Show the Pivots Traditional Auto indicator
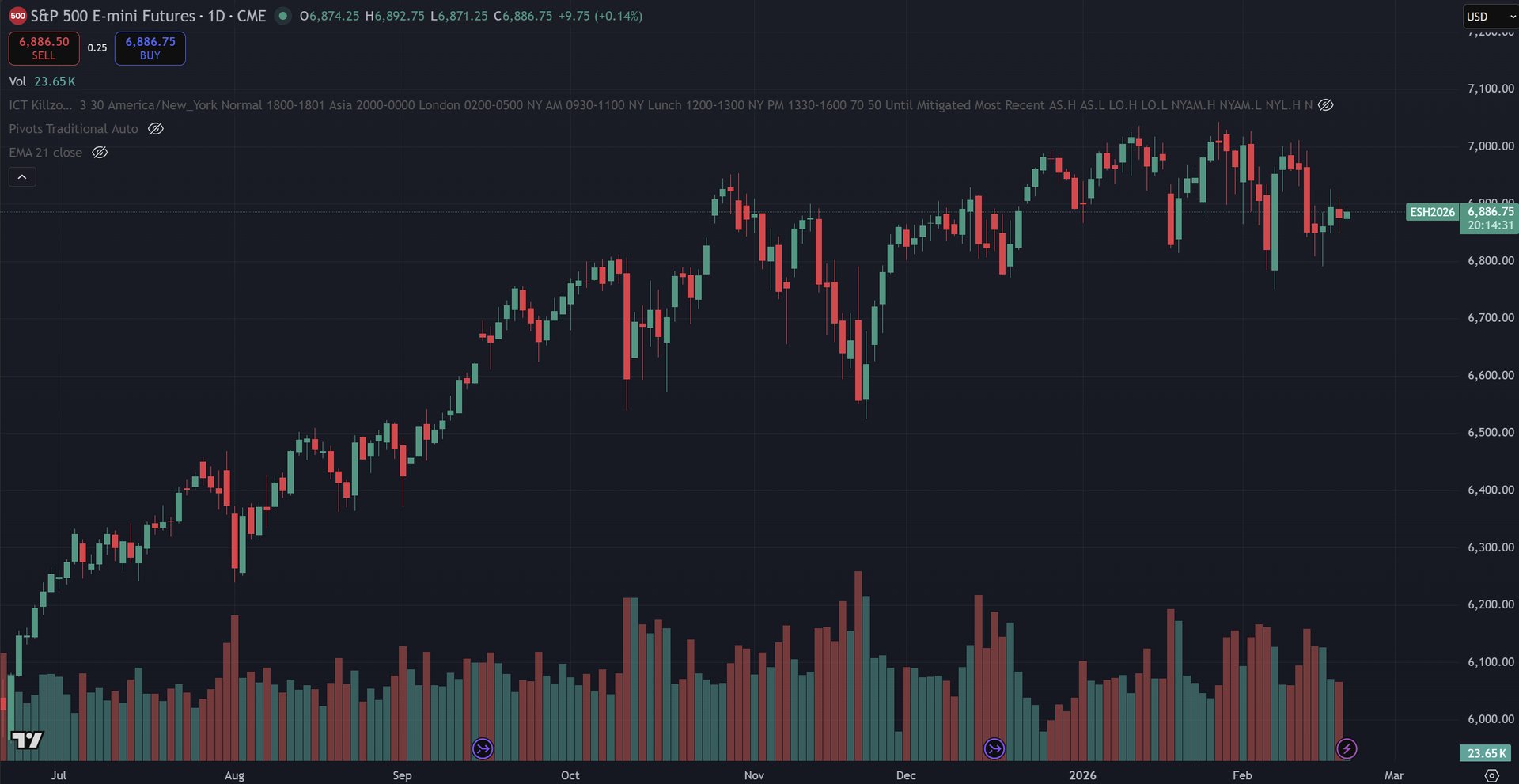Image resolution: width=1519 pixels, height=784 pixels. coord(156,129)
